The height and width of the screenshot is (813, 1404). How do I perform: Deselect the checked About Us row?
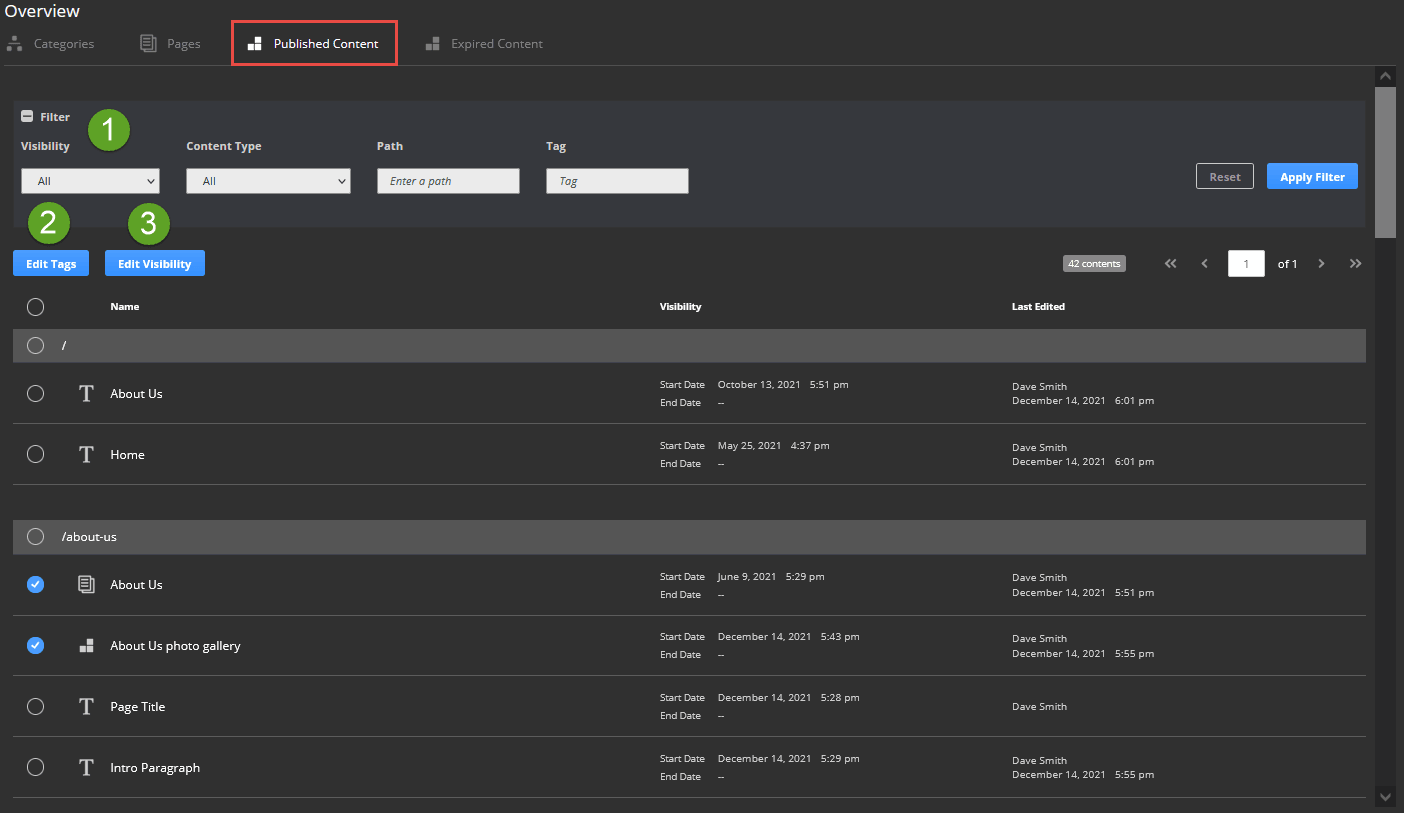coord(35,584)
